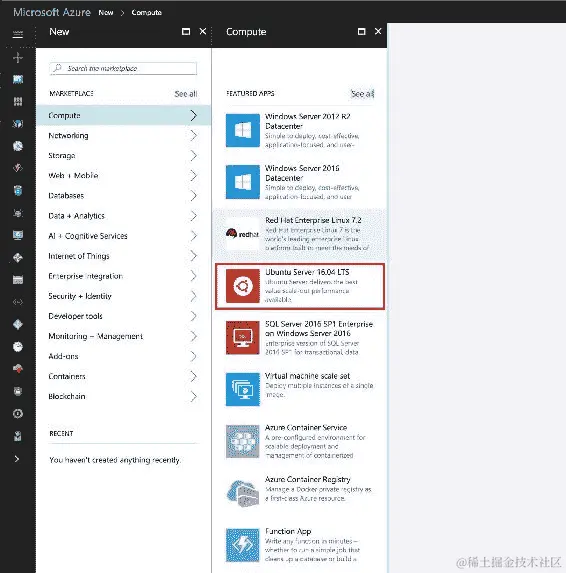Open Red Hat Enterprise Linux 7.2 title
Viewport: 566px width, 573px height.
313,220
